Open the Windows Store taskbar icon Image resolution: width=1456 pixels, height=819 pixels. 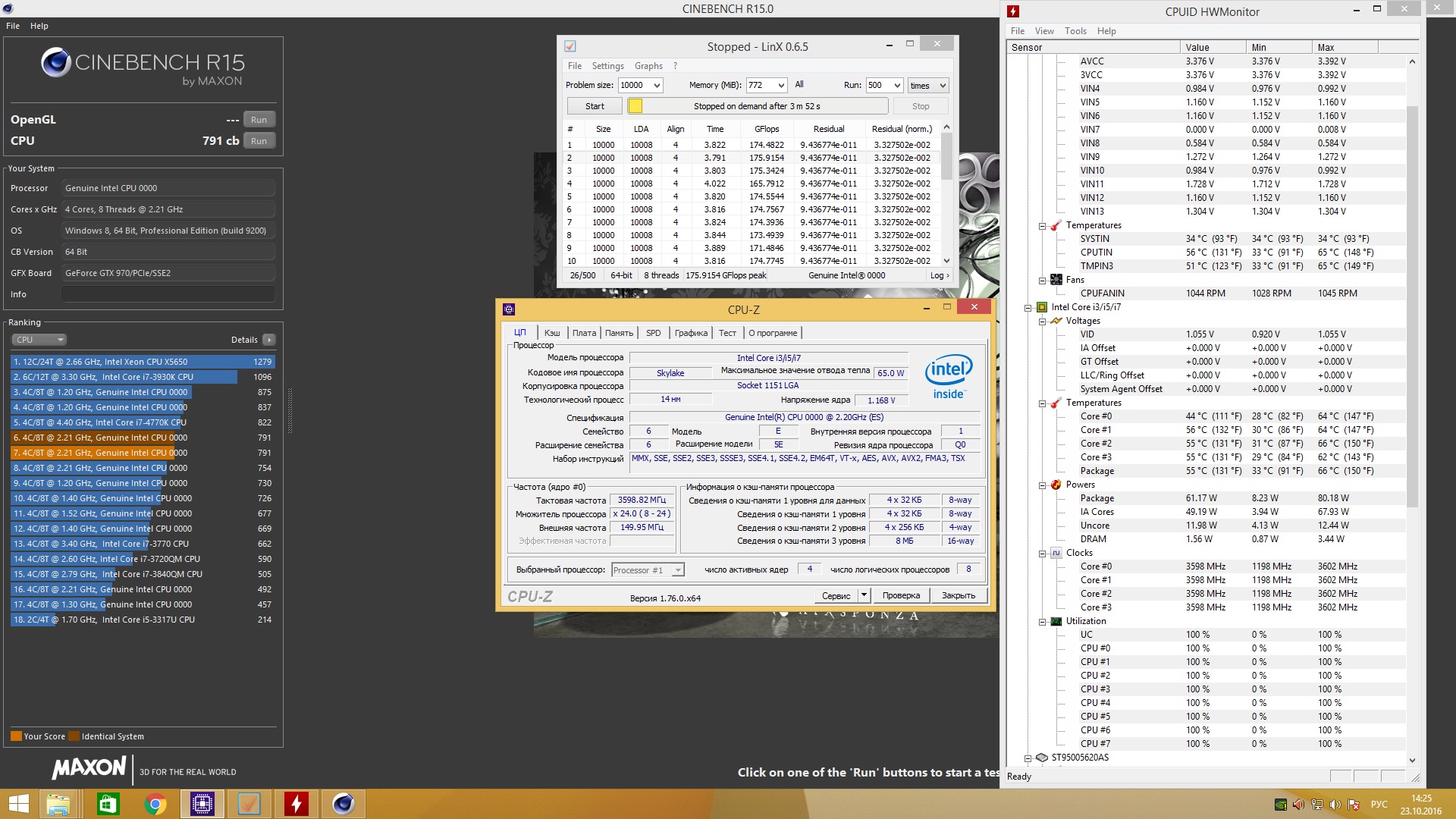108,804
